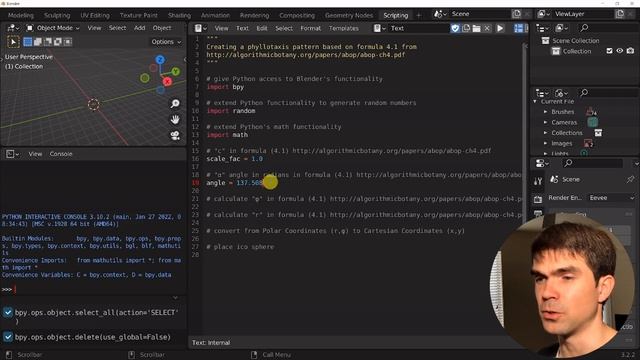Open the Templates menu in text editor
The width and height of the screenshot is (640, 360).
(344, 28)
